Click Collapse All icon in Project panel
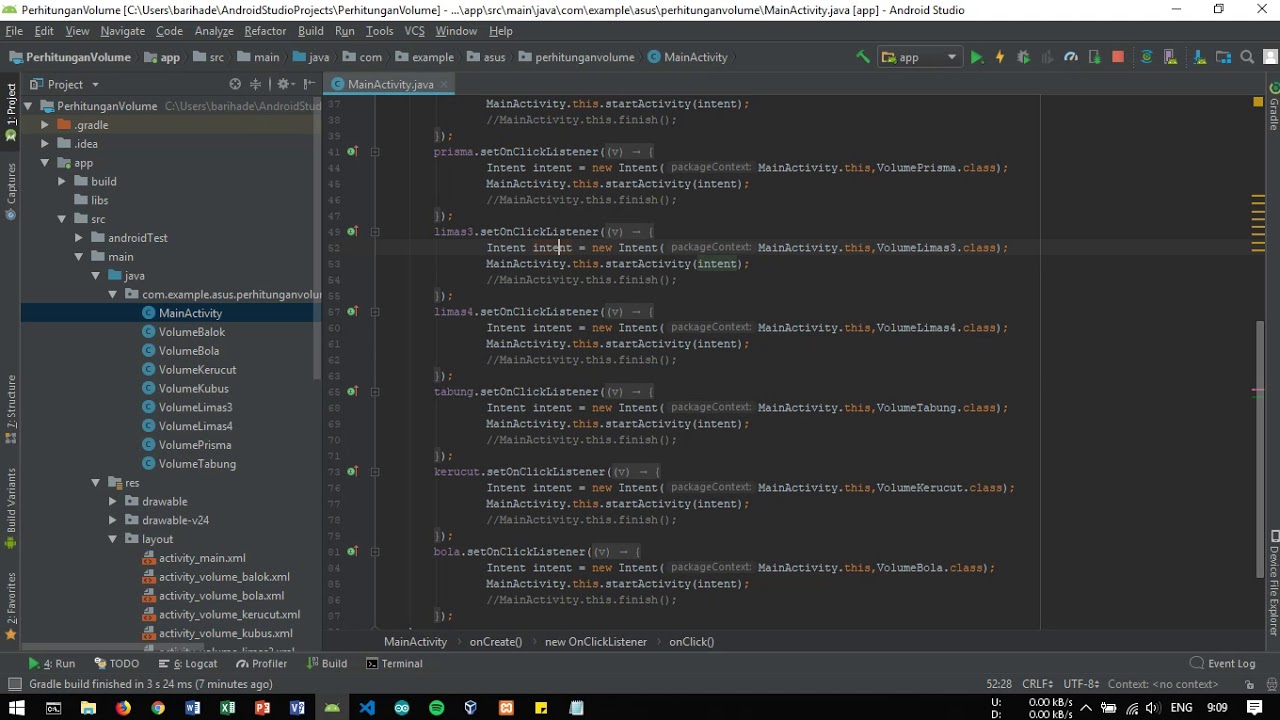The width and height of the screenshot is (1280, 720). coord(256,84)
